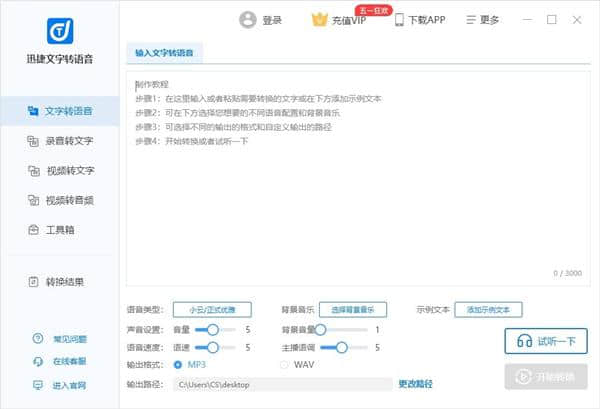This screenshot has height=409, width=600.
Task: Click the 背景音量 value 1
Action: (x=377, y=329)
